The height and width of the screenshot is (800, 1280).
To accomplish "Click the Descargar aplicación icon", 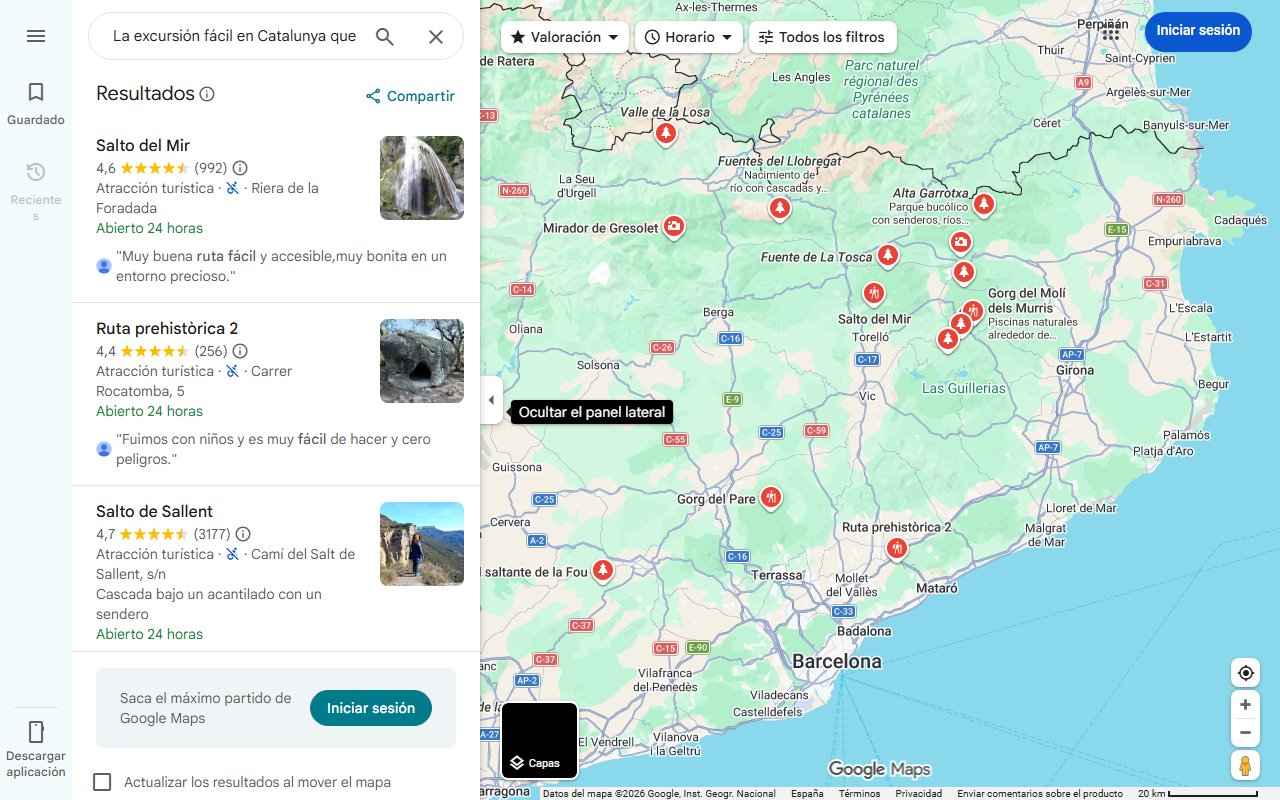I will tap(35, 732).
